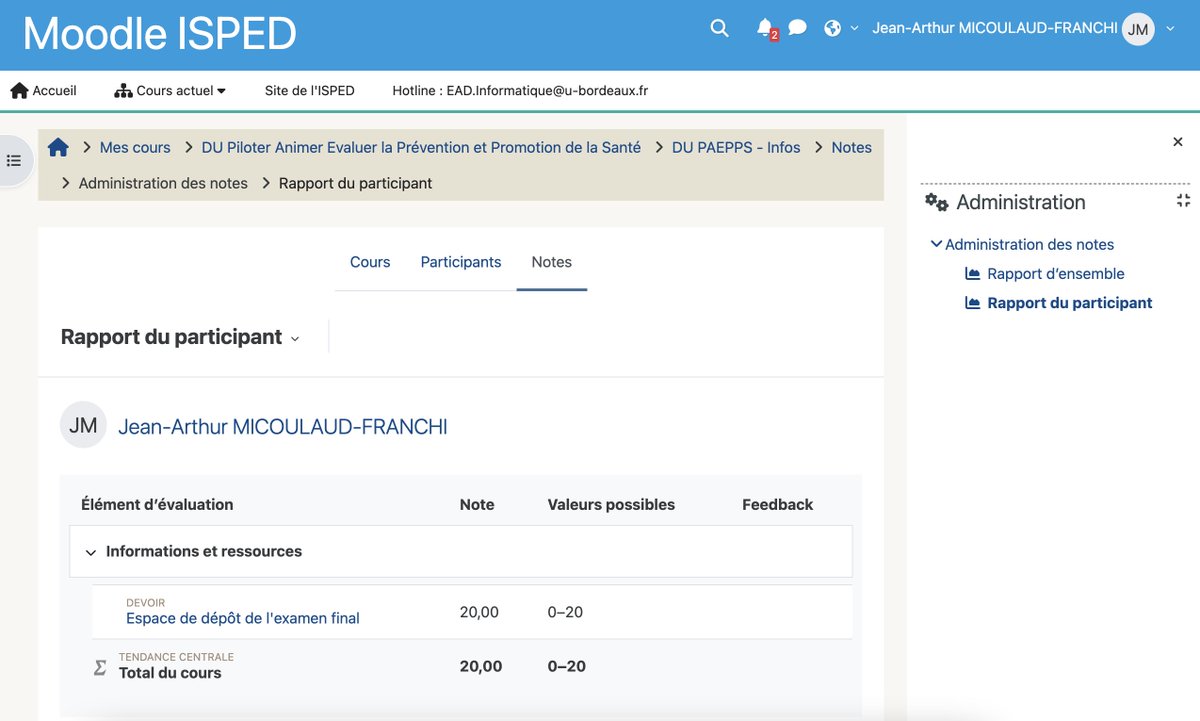Close the right side block drawer
The height and width of the screenshot is (721, 1200).
pos(1178,143)
